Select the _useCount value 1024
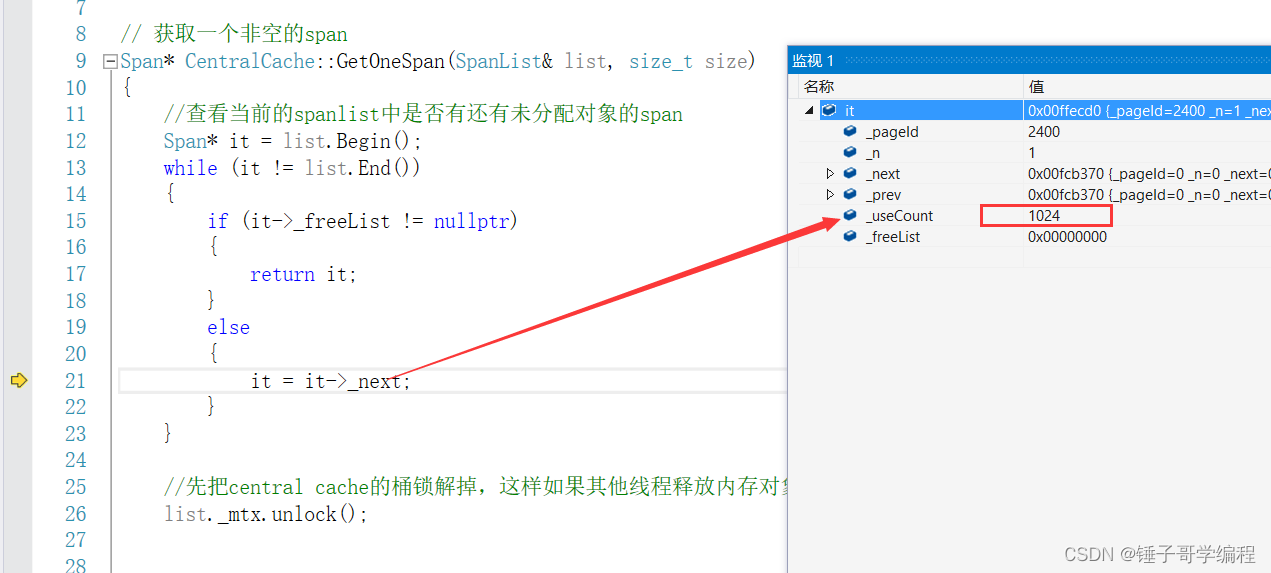This screenshot has width=1271, height=573. tap(1044, 216)
